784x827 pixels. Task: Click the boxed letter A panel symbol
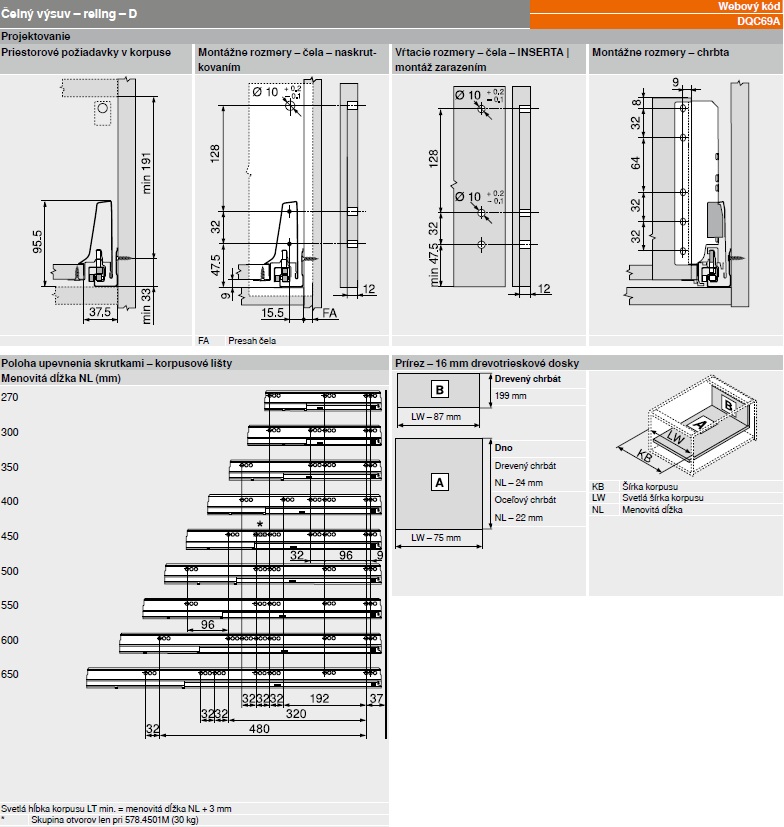[437, 482]
